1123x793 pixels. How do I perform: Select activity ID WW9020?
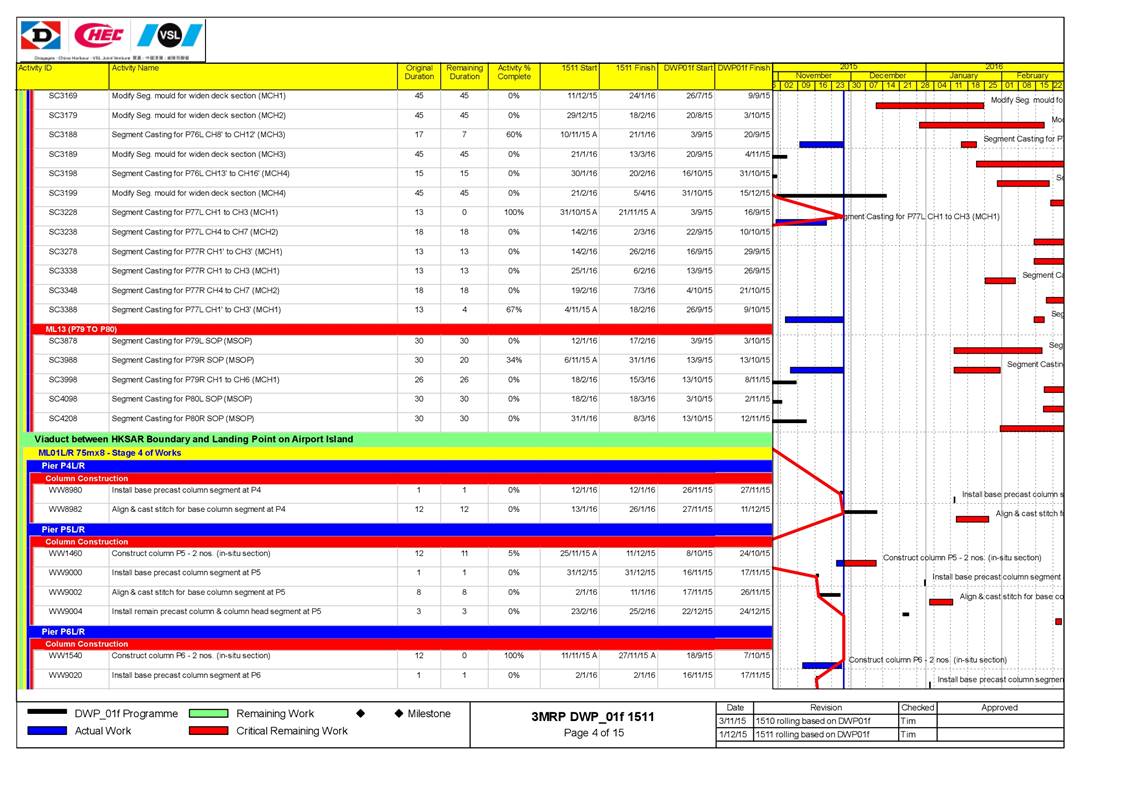coord(65,675)
